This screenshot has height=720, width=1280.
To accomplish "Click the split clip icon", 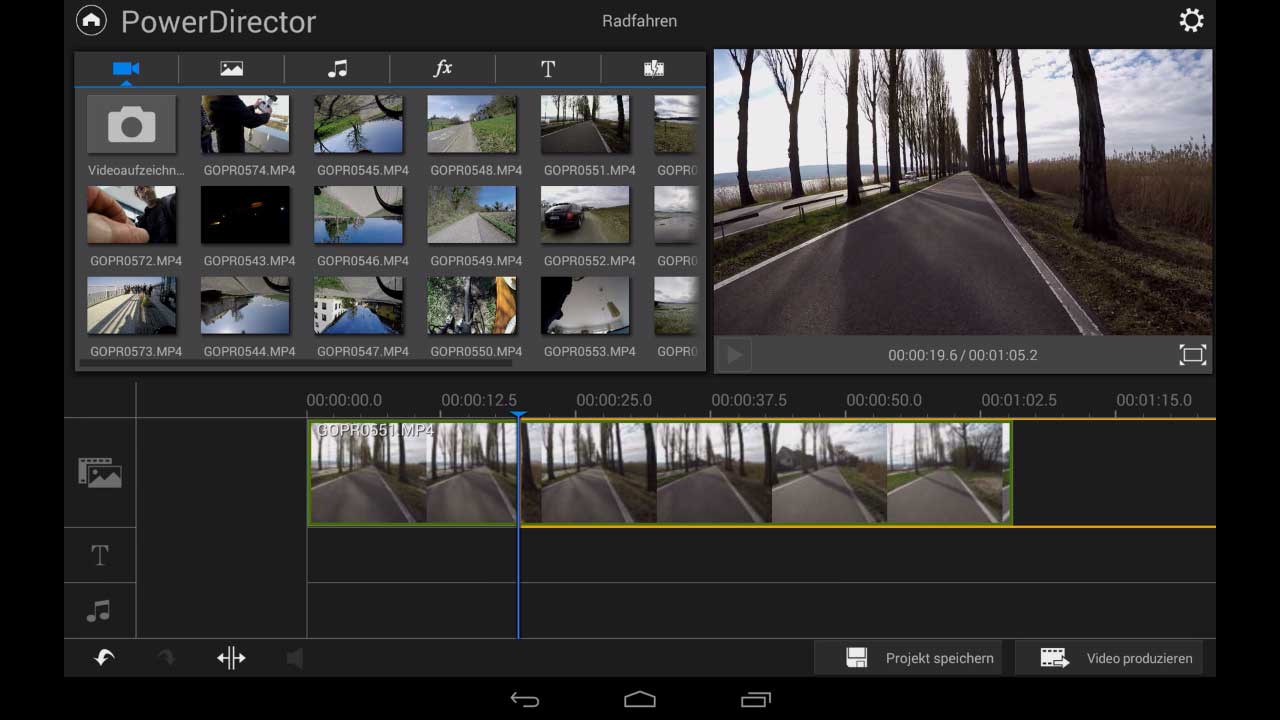I will [x=231, y=658].
